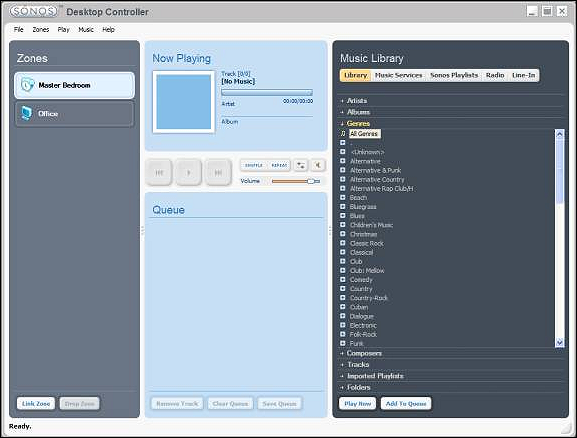Select the Master Bedroom zone

(x=74, y=85)
